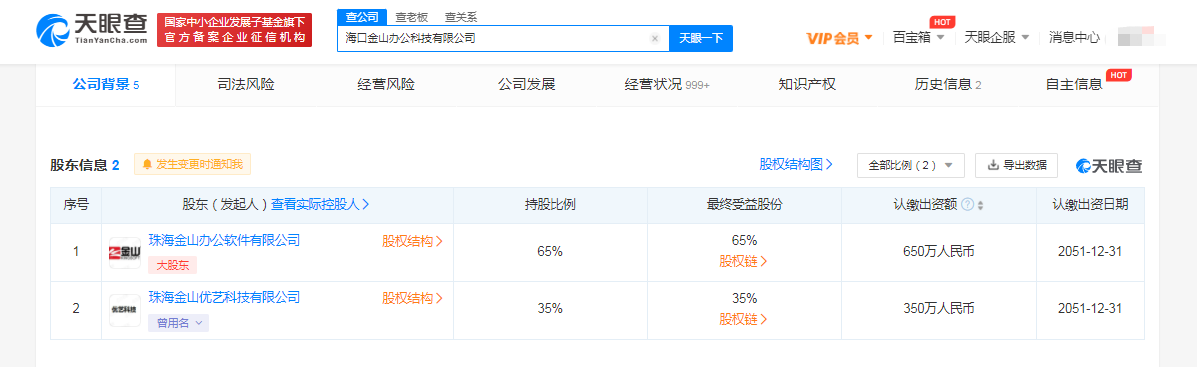Click the 大股东 tag
Screen dimensions: 1197x367
point(173,265)
